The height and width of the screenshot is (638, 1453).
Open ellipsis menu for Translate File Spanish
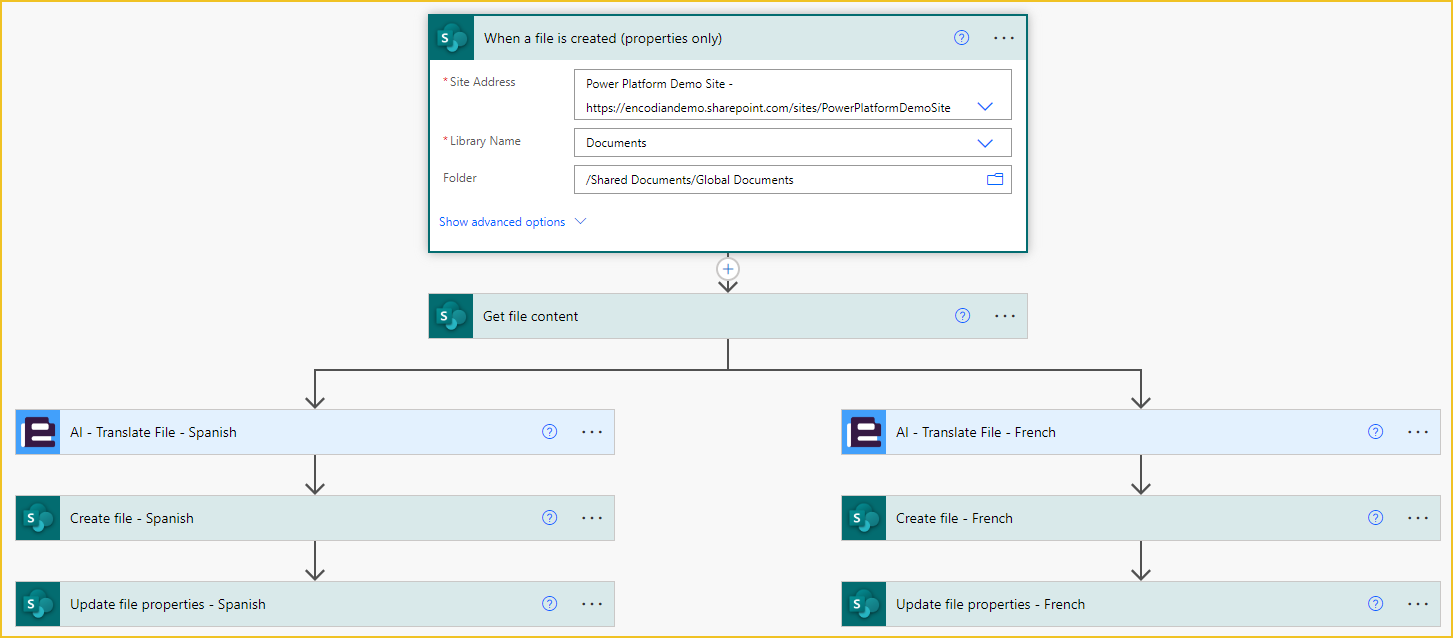coord(592,432)
